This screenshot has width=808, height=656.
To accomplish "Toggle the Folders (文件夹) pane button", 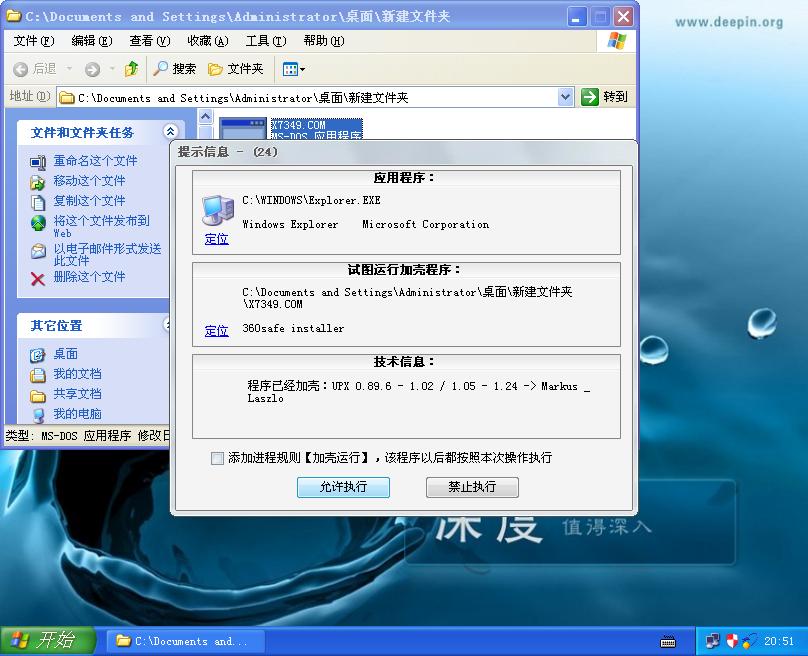I will [235, 69].
